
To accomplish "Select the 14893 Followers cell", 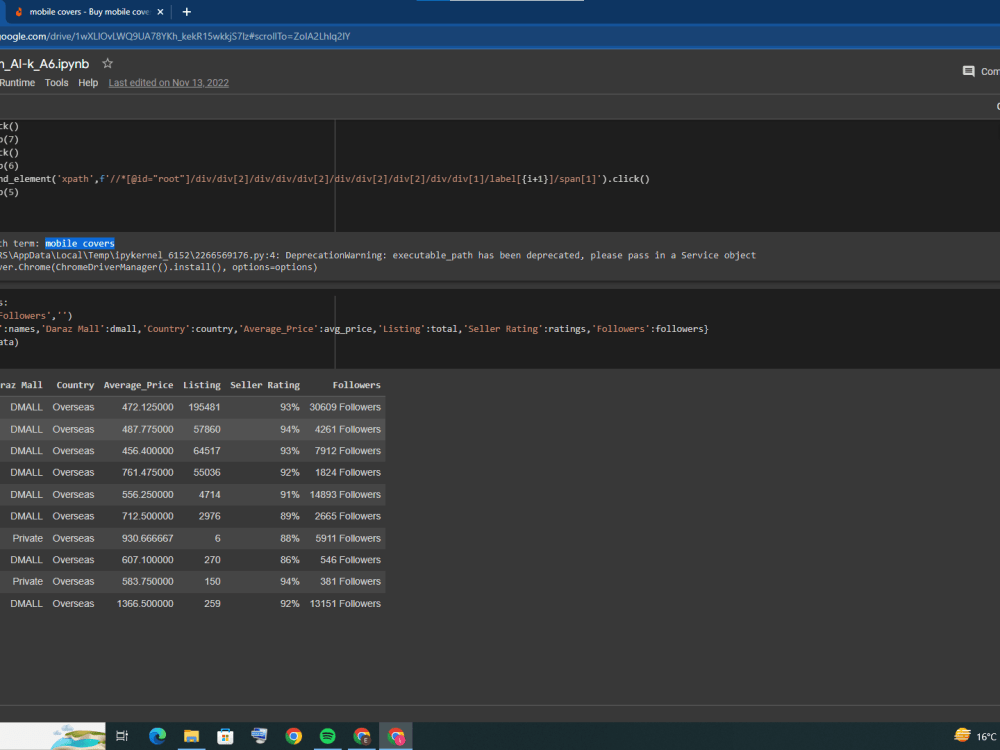I will (x=345, y=494).
